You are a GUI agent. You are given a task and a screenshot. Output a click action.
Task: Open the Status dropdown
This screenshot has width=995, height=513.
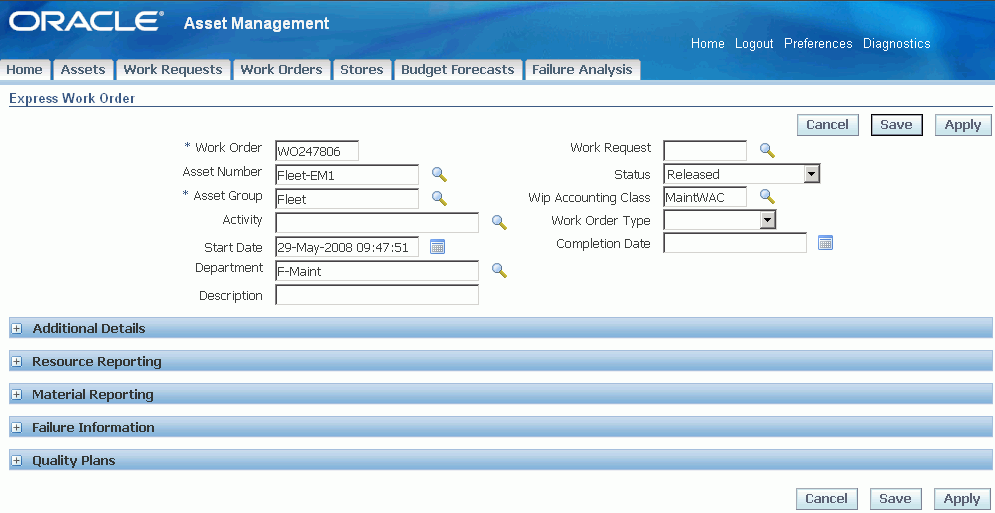click(742, 174)
